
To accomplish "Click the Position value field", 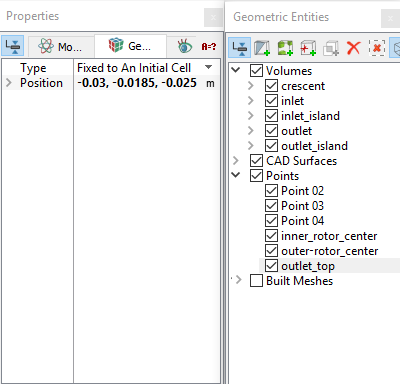I will (146, 83).
